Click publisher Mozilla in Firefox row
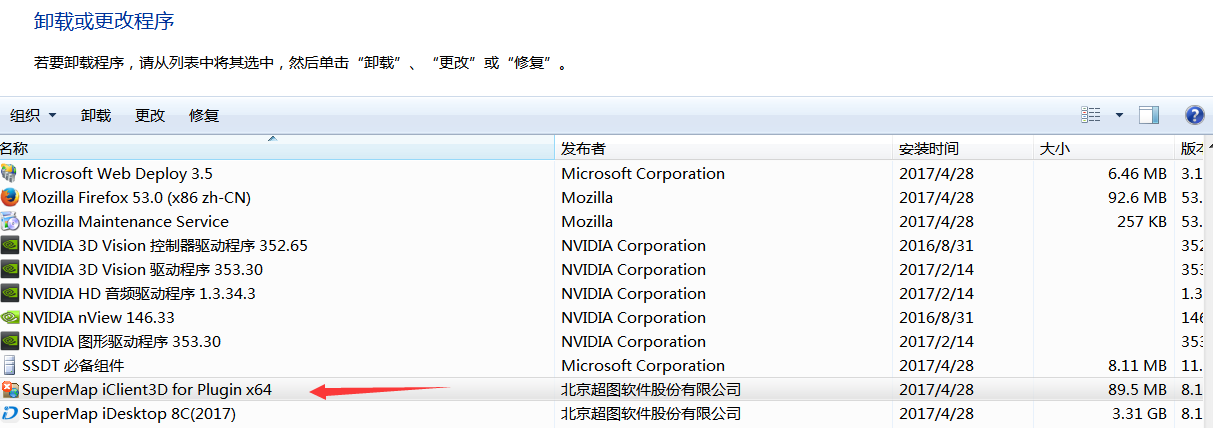Viewport: 1213px width, 428px height. click(x=587, y=197)
